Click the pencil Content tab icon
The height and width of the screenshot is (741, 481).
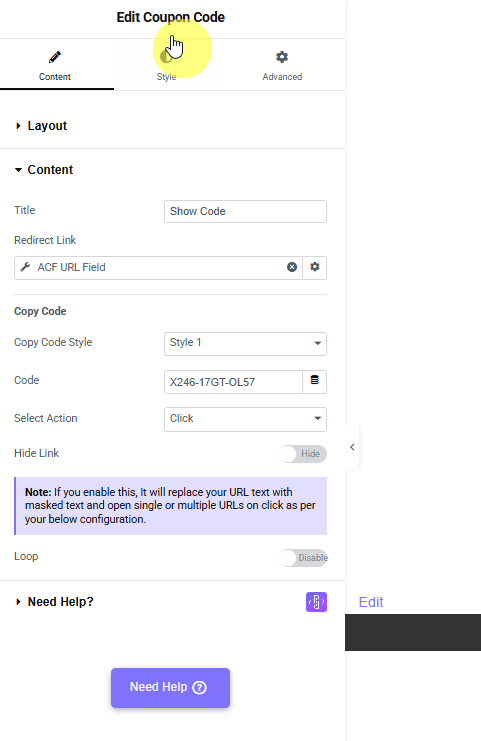(x=55, y=57)
